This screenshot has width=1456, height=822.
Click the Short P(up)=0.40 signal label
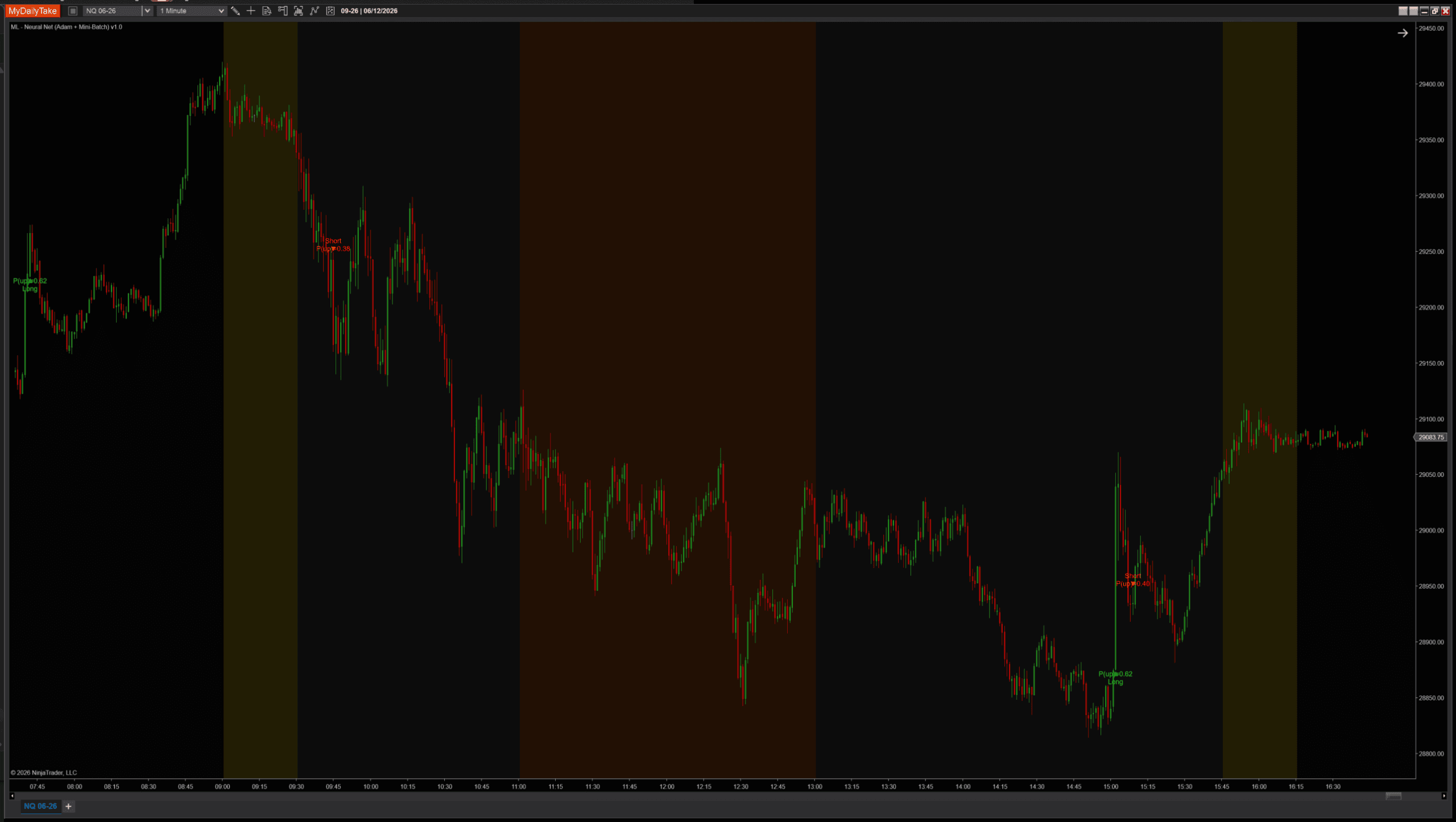click(1133, 580)
